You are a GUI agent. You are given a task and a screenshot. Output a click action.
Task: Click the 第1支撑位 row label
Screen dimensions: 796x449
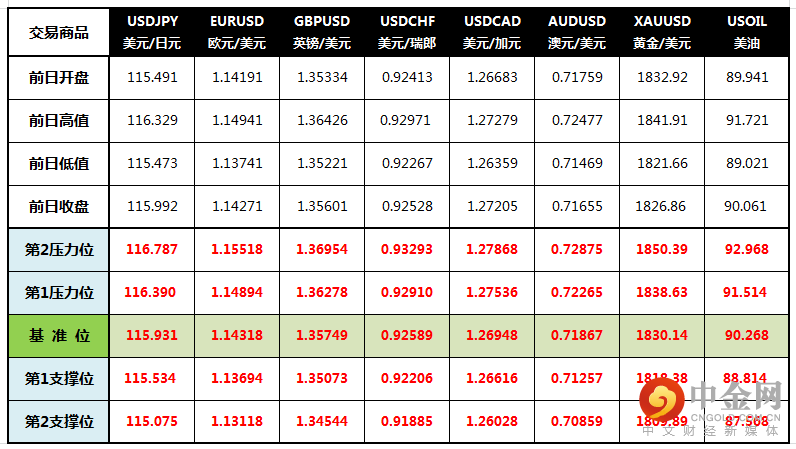coord(58,379)
